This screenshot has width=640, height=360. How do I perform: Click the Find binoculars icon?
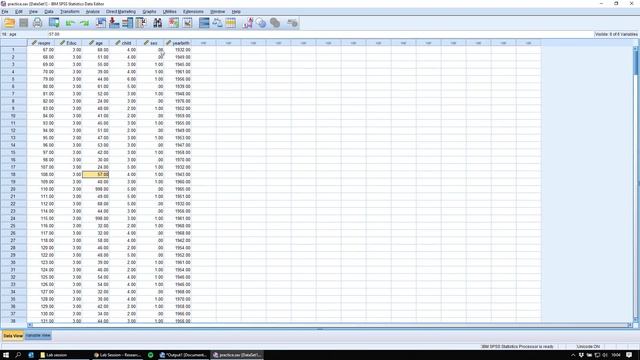(x=158, y=23)
